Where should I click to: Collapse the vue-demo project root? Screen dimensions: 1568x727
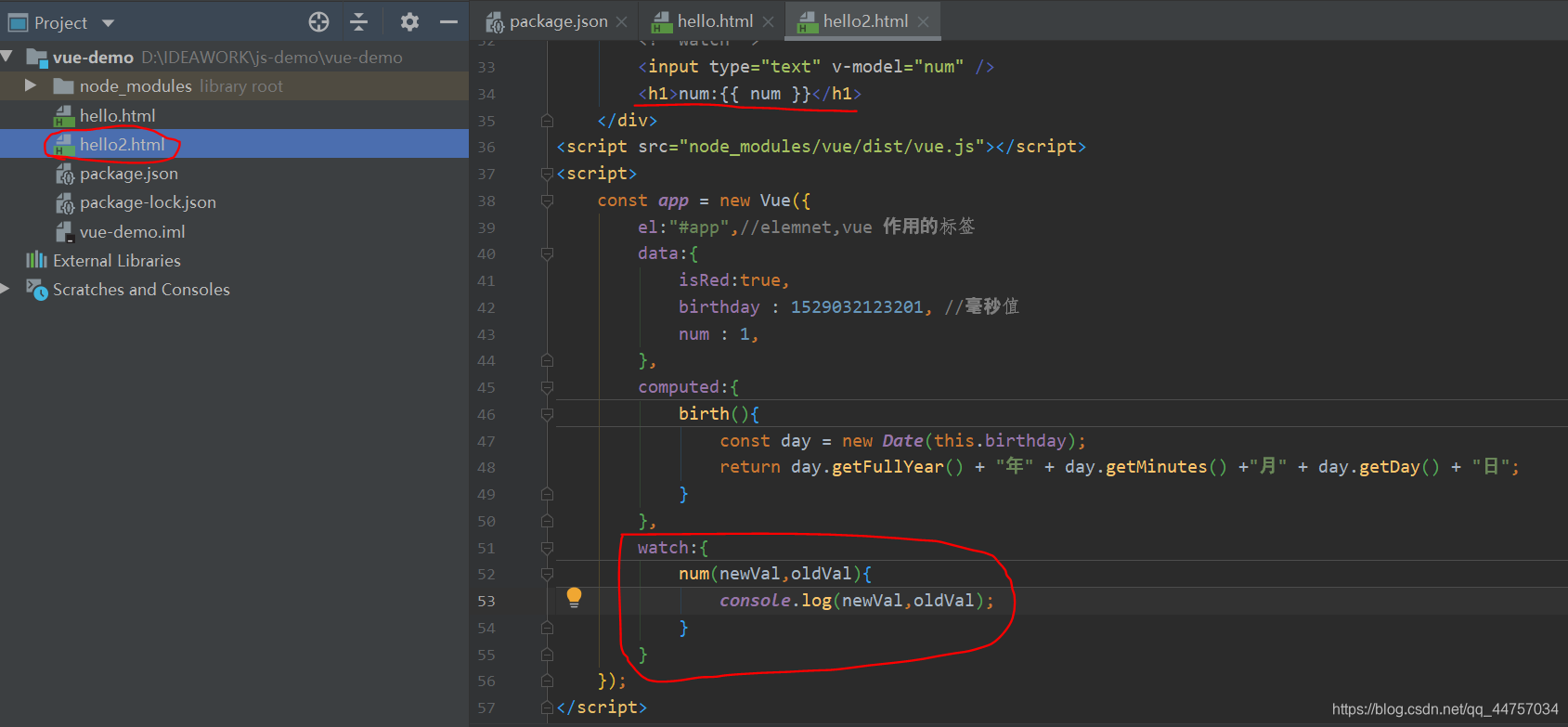(7, 57)
